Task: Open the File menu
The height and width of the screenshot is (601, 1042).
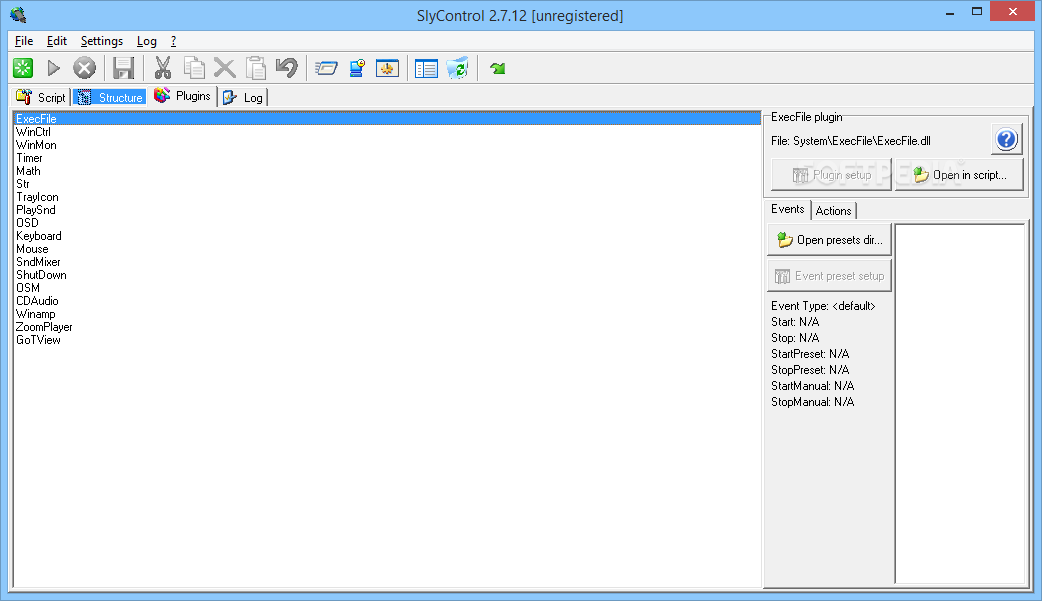Action: click(24, 41)
